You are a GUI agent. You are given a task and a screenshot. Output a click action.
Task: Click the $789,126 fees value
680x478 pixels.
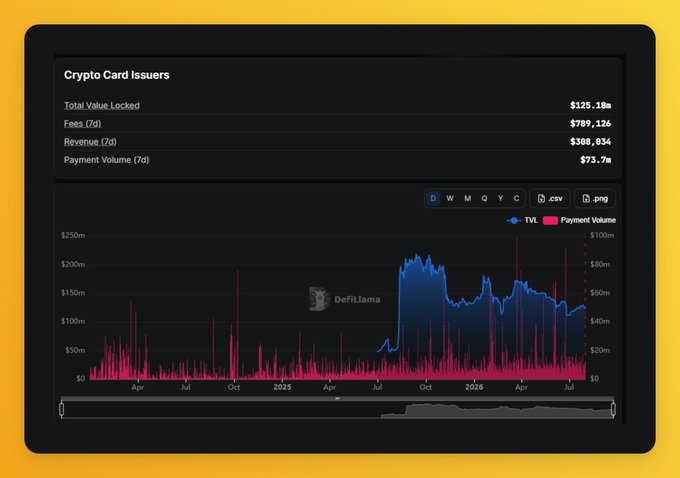[x=591, y=124]
